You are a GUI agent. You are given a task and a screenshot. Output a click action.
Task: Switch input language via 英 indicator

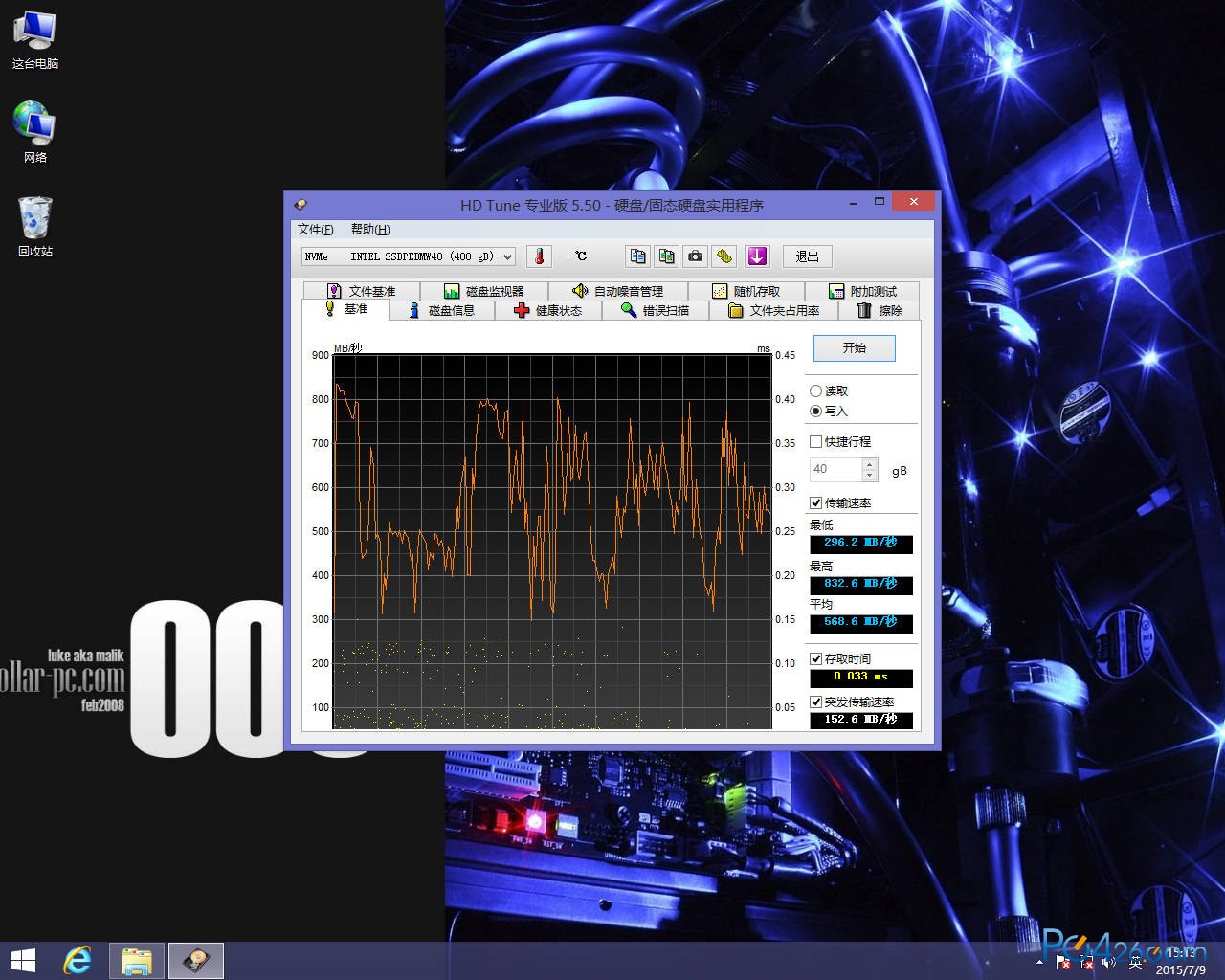pyautogui.click(x=1135, y=962)
